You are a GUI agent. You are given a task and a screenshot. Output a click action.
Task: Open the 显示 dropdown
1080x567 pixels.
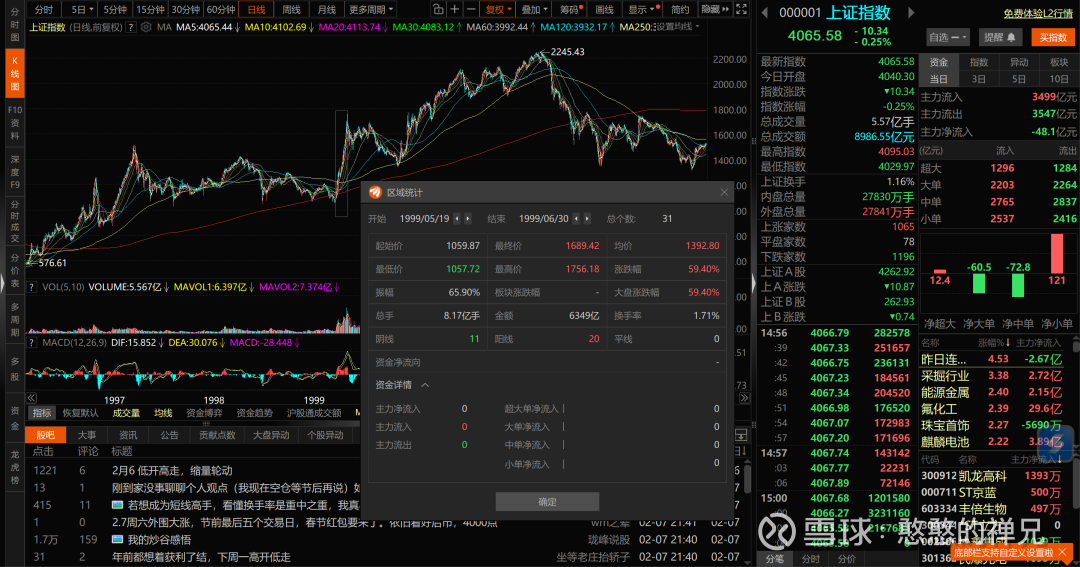(641, 10)
